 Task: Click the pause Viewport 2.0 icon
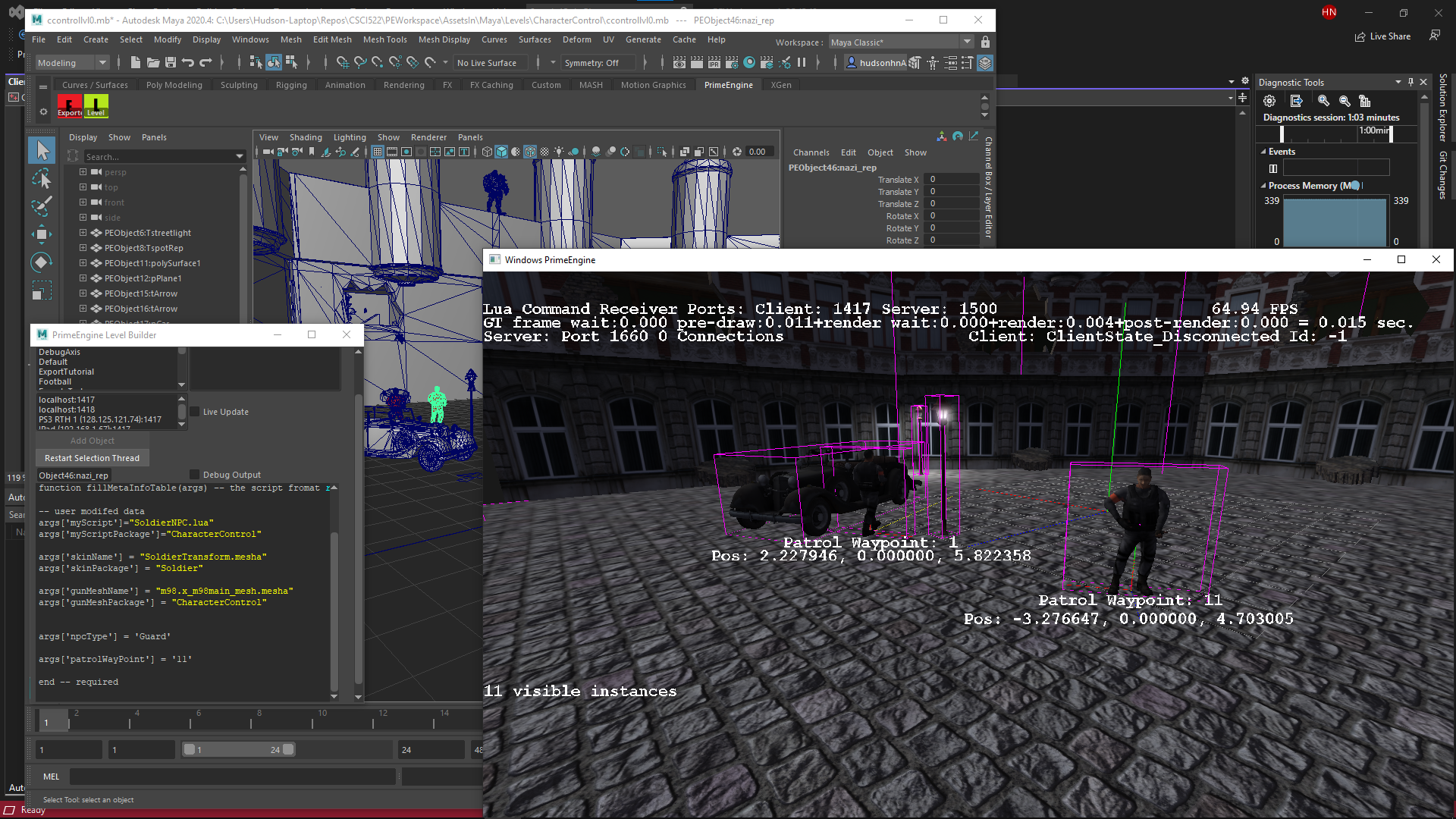coord(802,63)
